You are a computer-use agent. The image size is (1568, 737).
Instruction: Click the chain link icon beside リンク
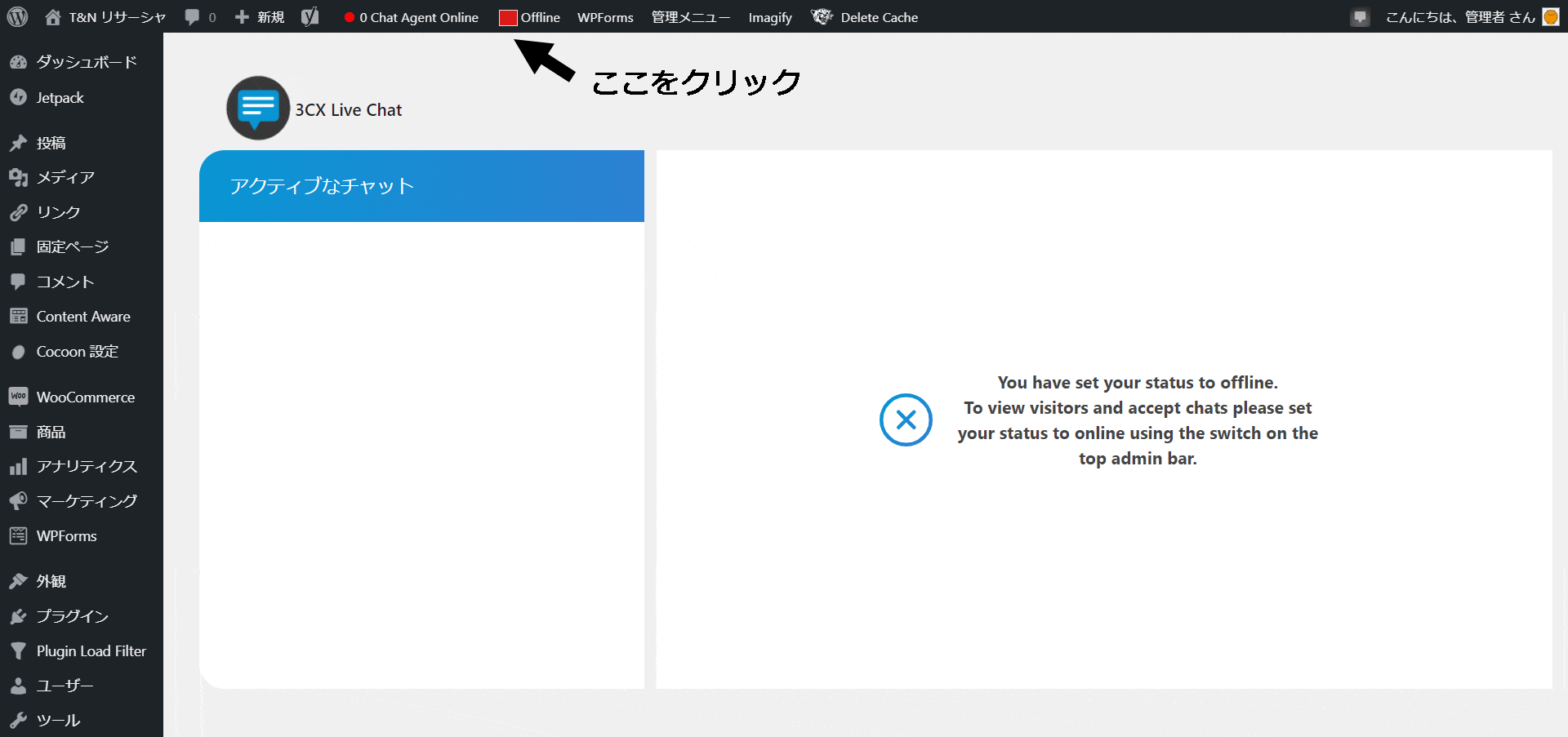[x=18, y=212]
